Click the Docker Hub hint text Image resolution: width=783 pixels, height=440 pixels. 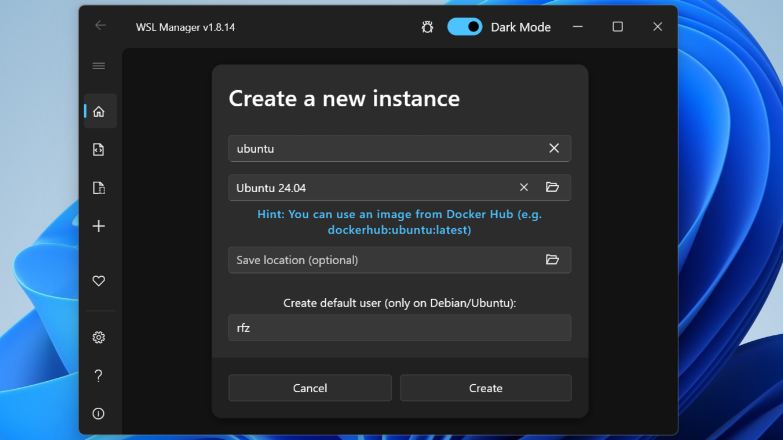(399, 222)
